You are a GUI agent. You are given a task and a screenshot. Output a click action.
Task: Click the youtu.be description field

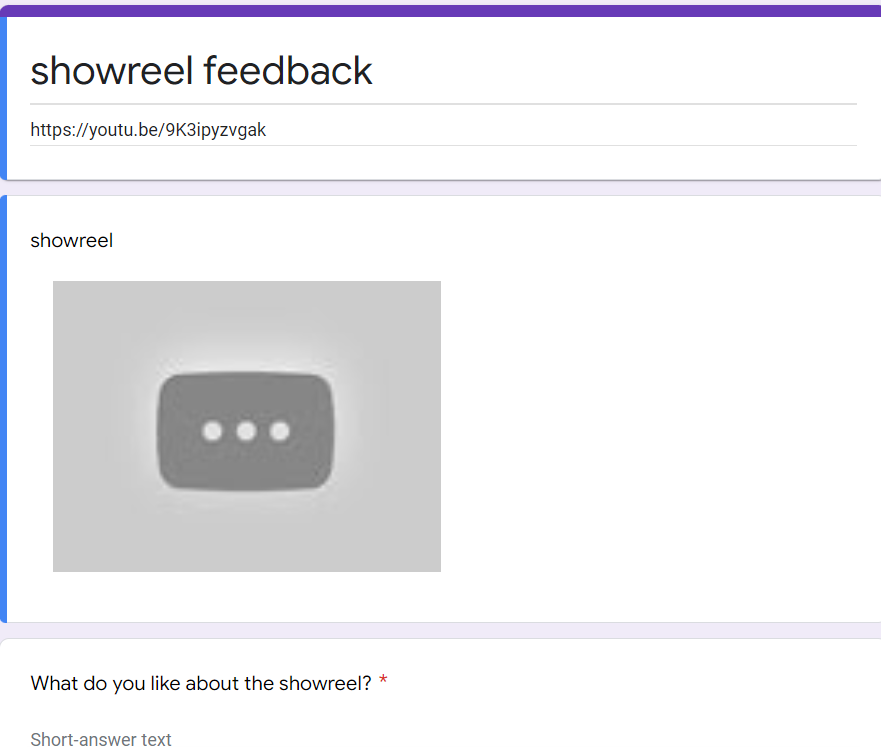click(x=443, y=130)
